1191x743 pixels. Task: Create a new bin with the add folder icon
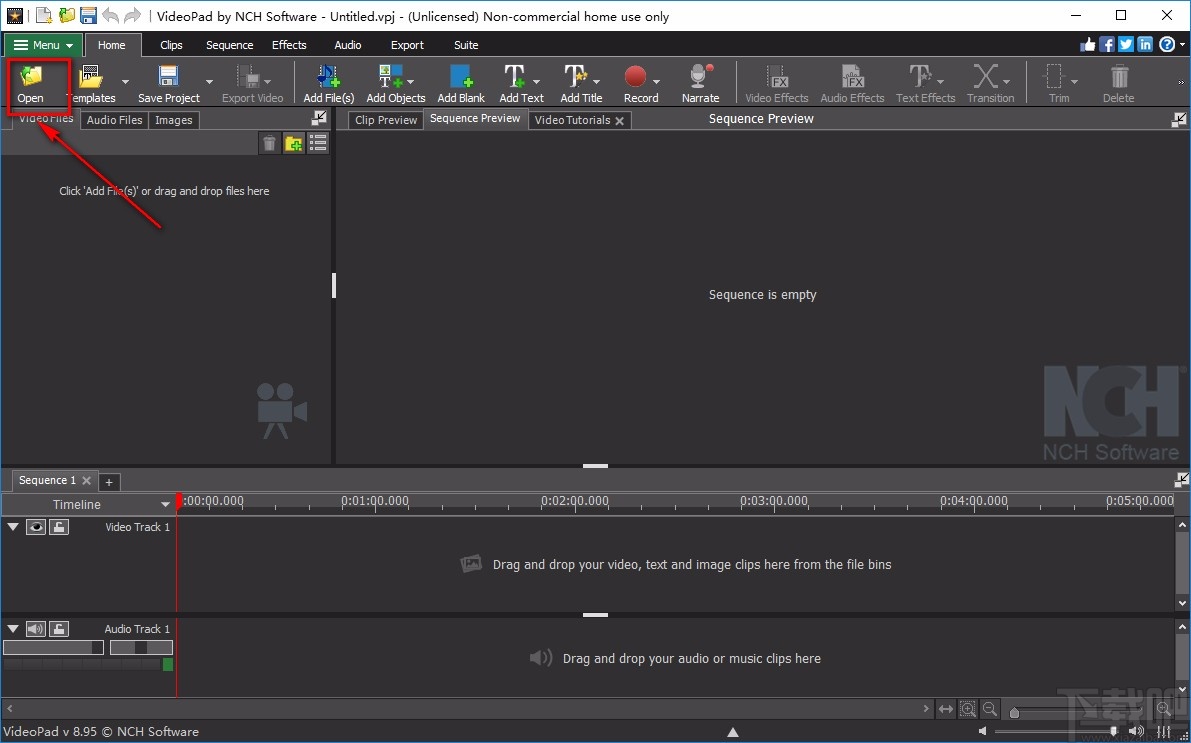pyautogui.click(x=293, y=143)
